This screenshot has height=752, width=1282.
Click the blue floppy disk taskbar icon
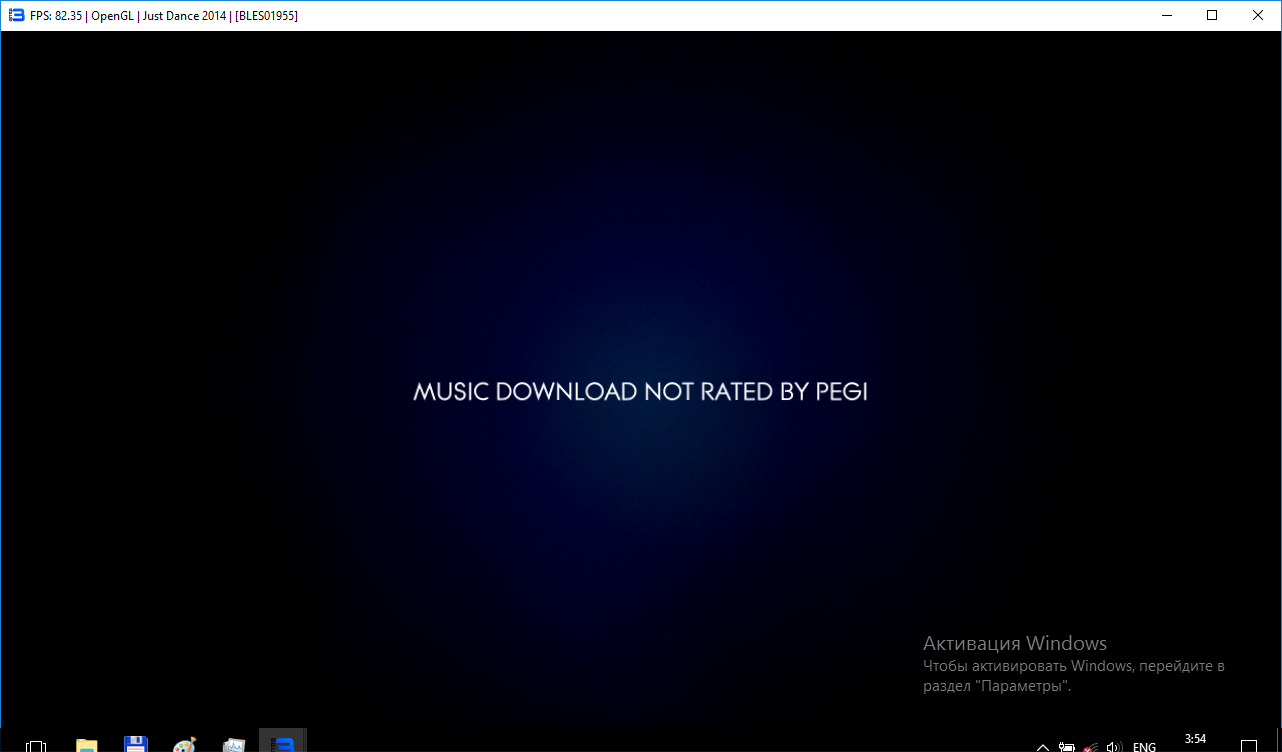[136, 745]
